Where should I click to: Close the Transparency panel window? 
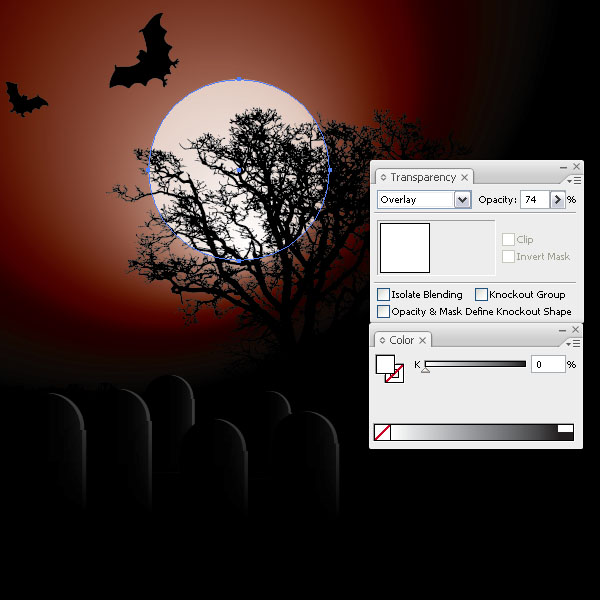[576, 166]
